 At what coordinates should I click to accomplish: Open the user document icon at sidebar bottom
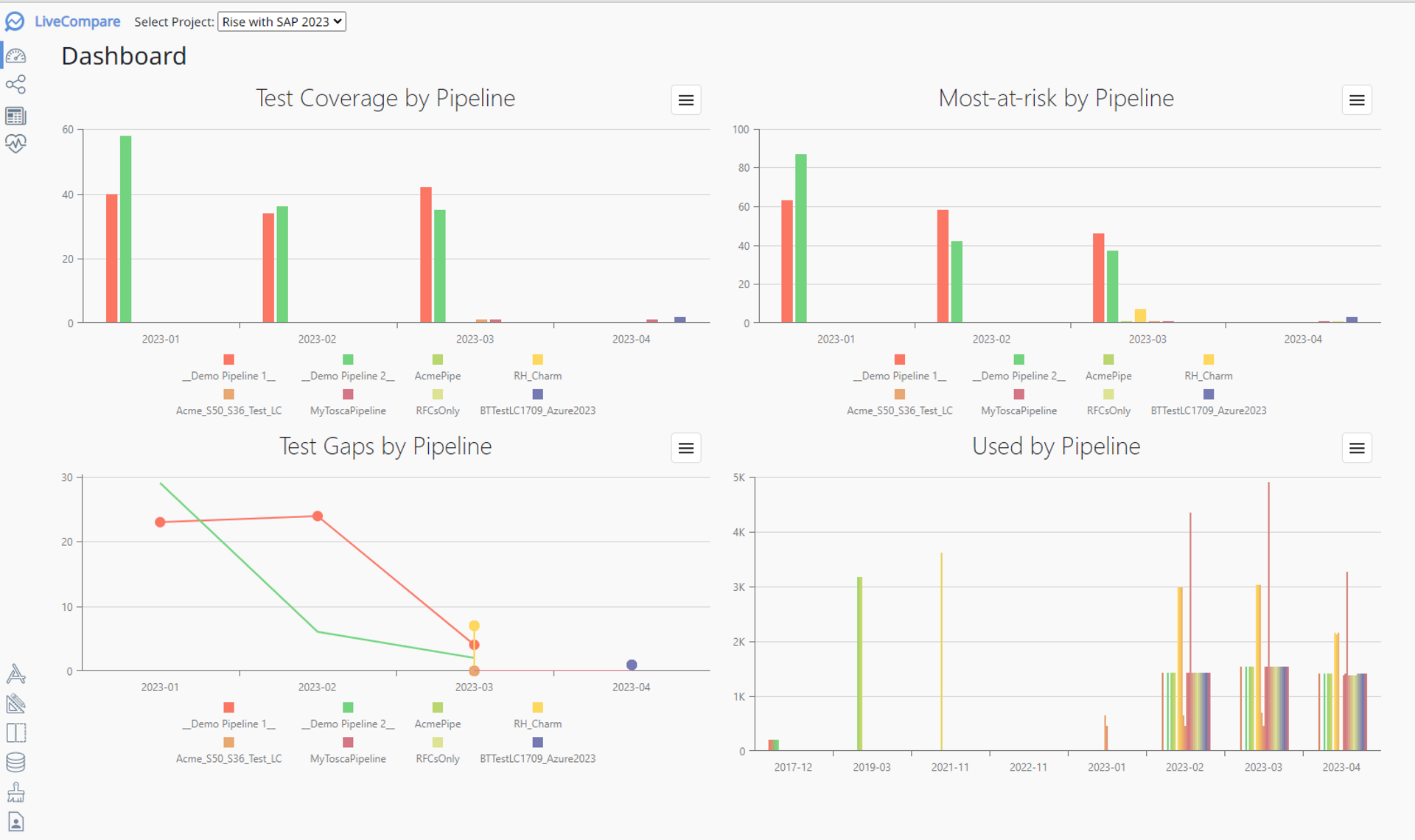(x=15, y=821)
